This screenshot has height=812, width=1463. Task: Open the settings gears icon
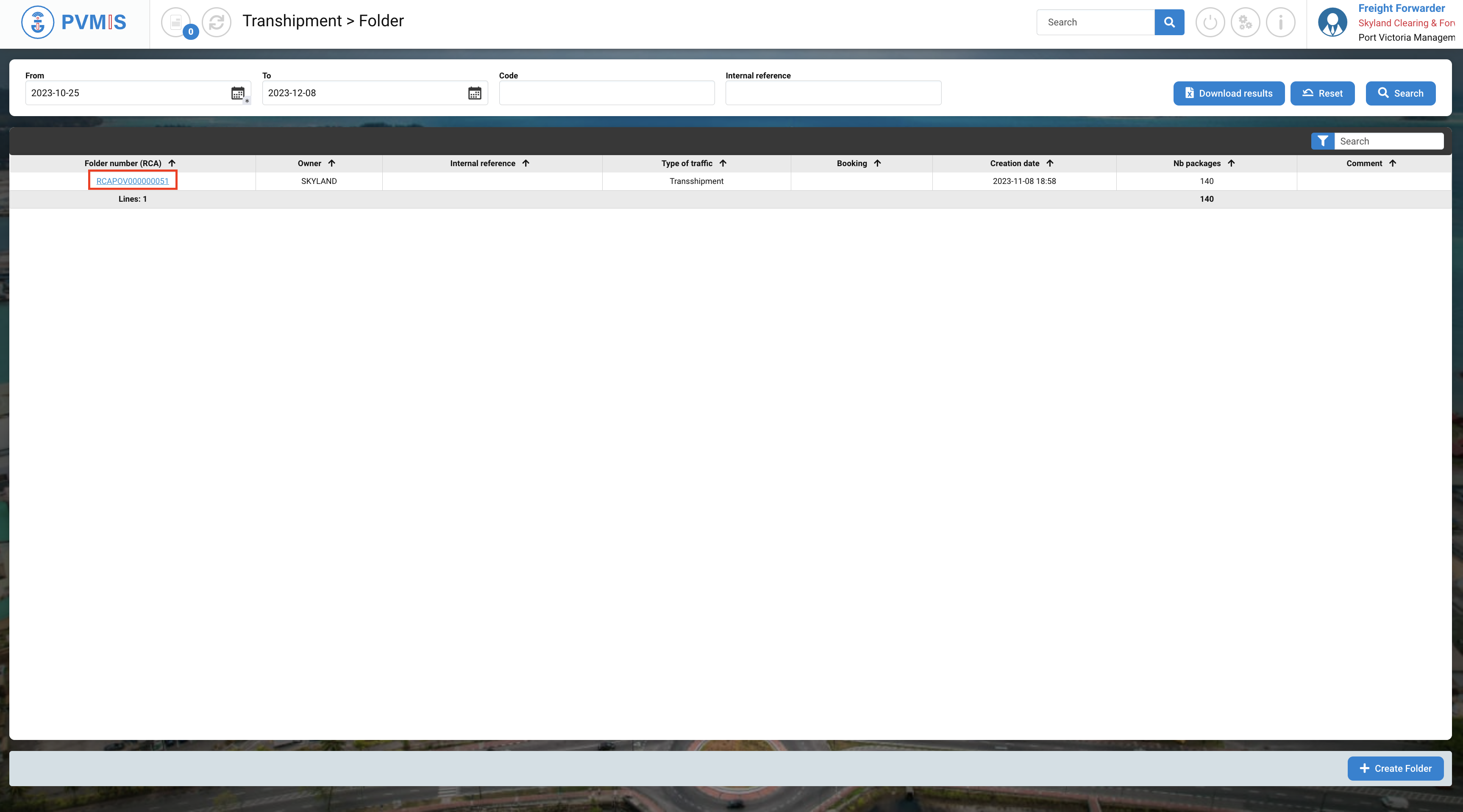1245,23
